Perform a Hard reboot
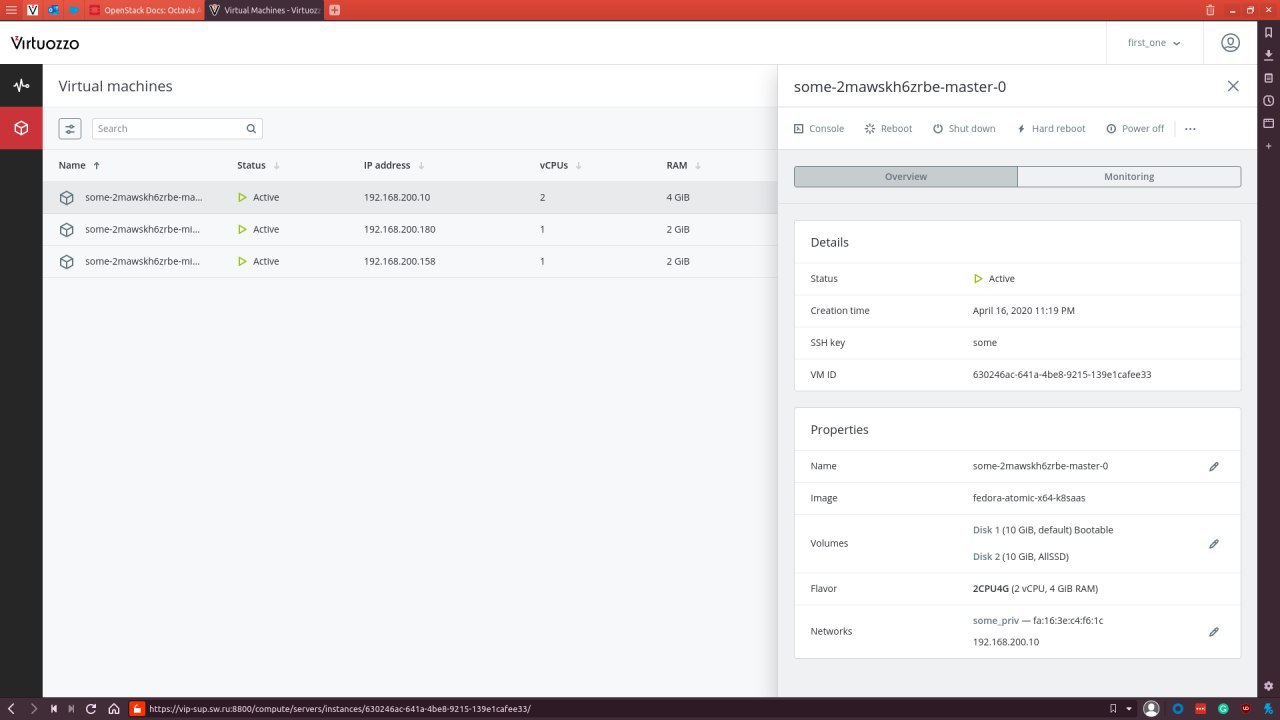This screenshot has width=1280, height=720. click(x=1050, y=128)
